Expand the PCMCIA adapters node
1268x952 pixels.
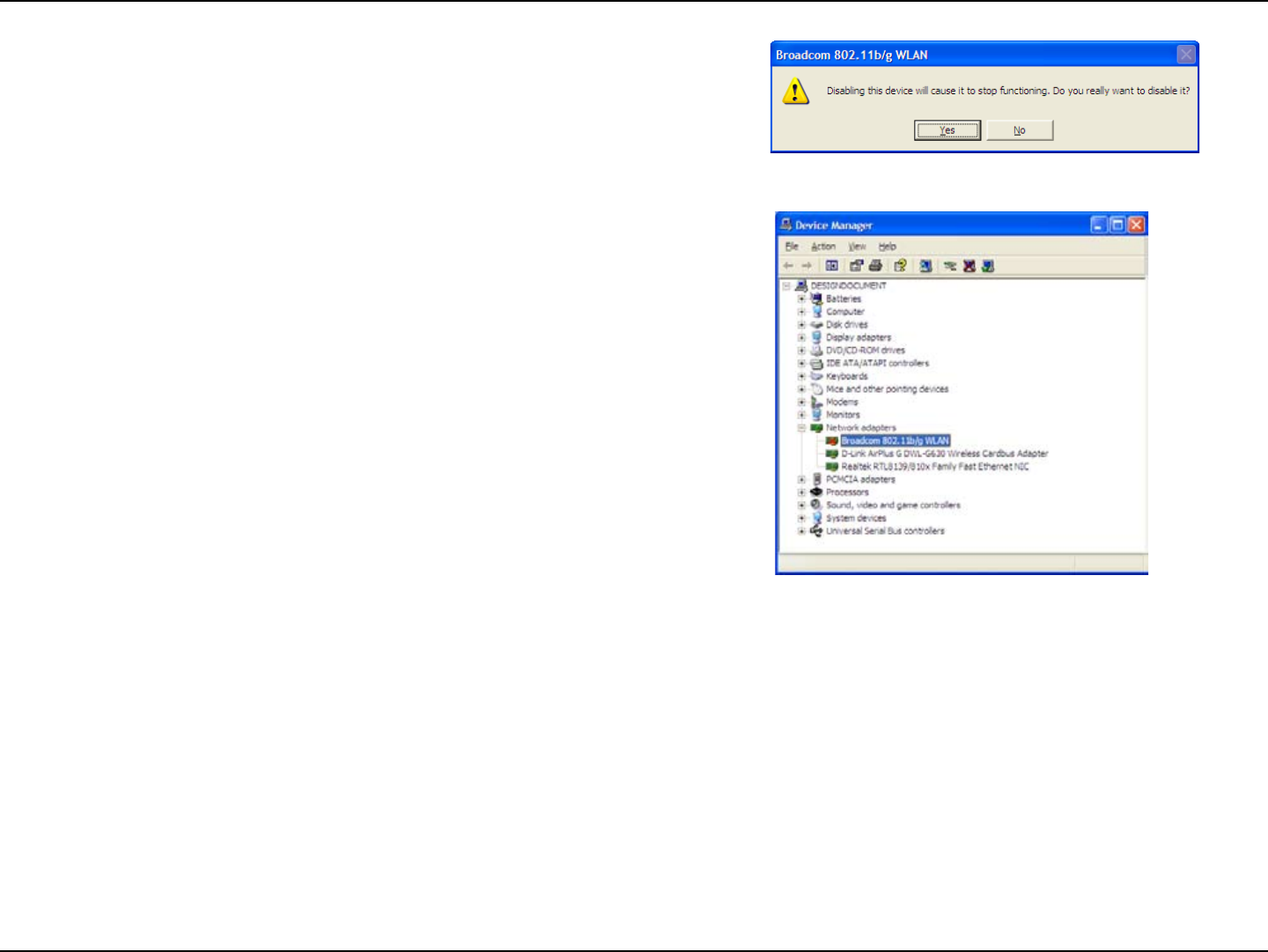coord(801,480)
